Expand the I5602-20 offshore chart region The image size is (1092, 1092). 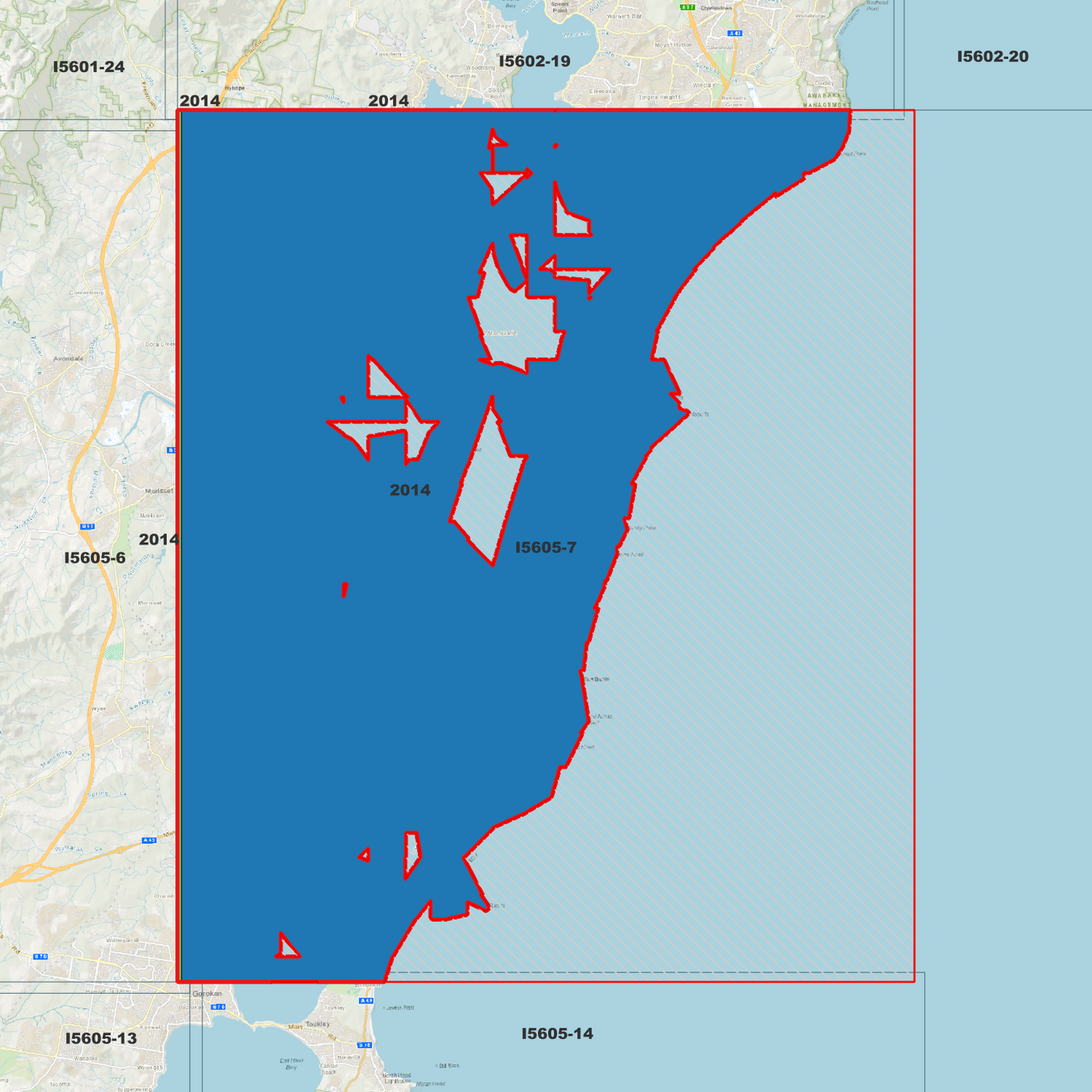coord(992,56)
